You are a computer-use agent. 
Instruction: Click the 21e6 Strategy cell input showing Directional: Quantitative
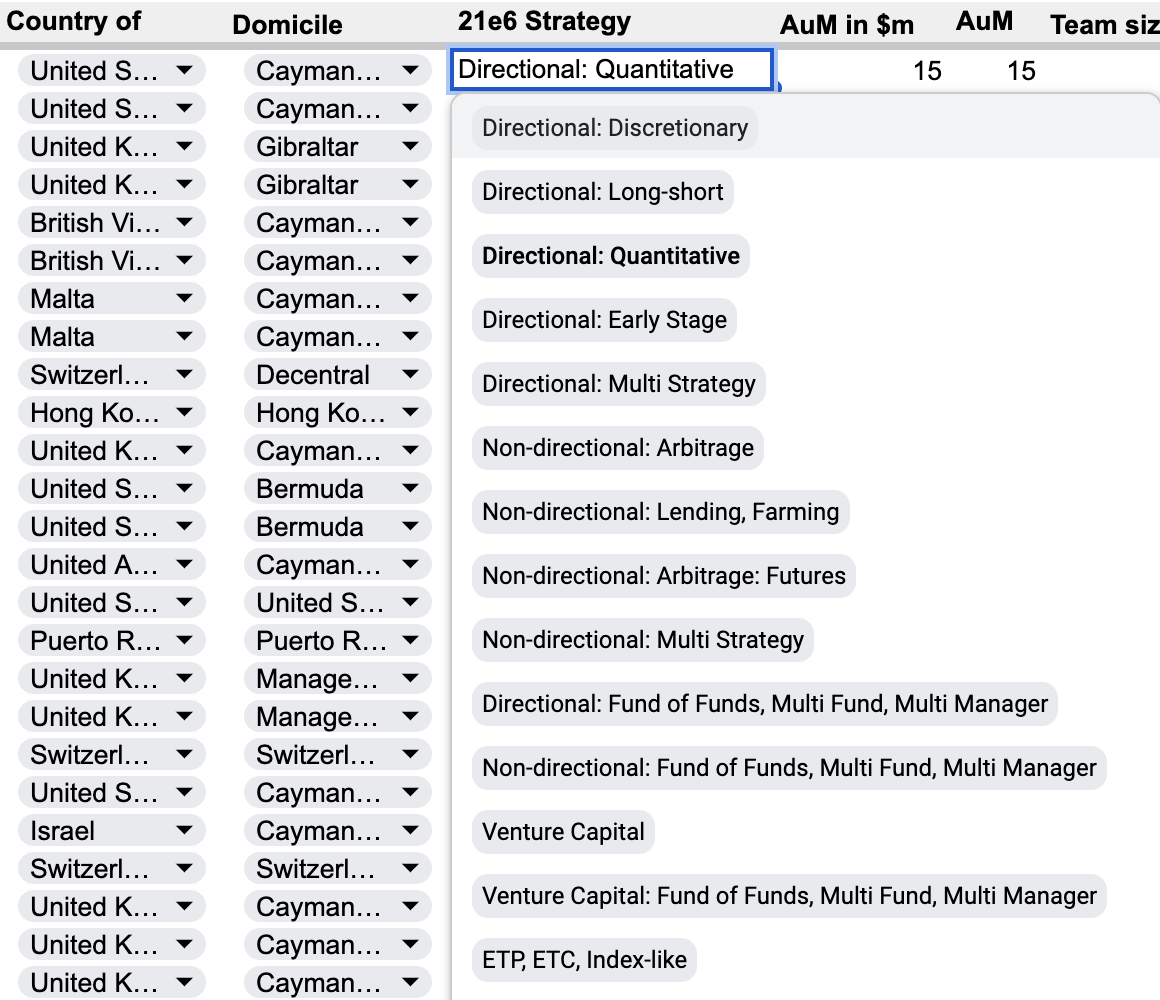pos(612,70)
